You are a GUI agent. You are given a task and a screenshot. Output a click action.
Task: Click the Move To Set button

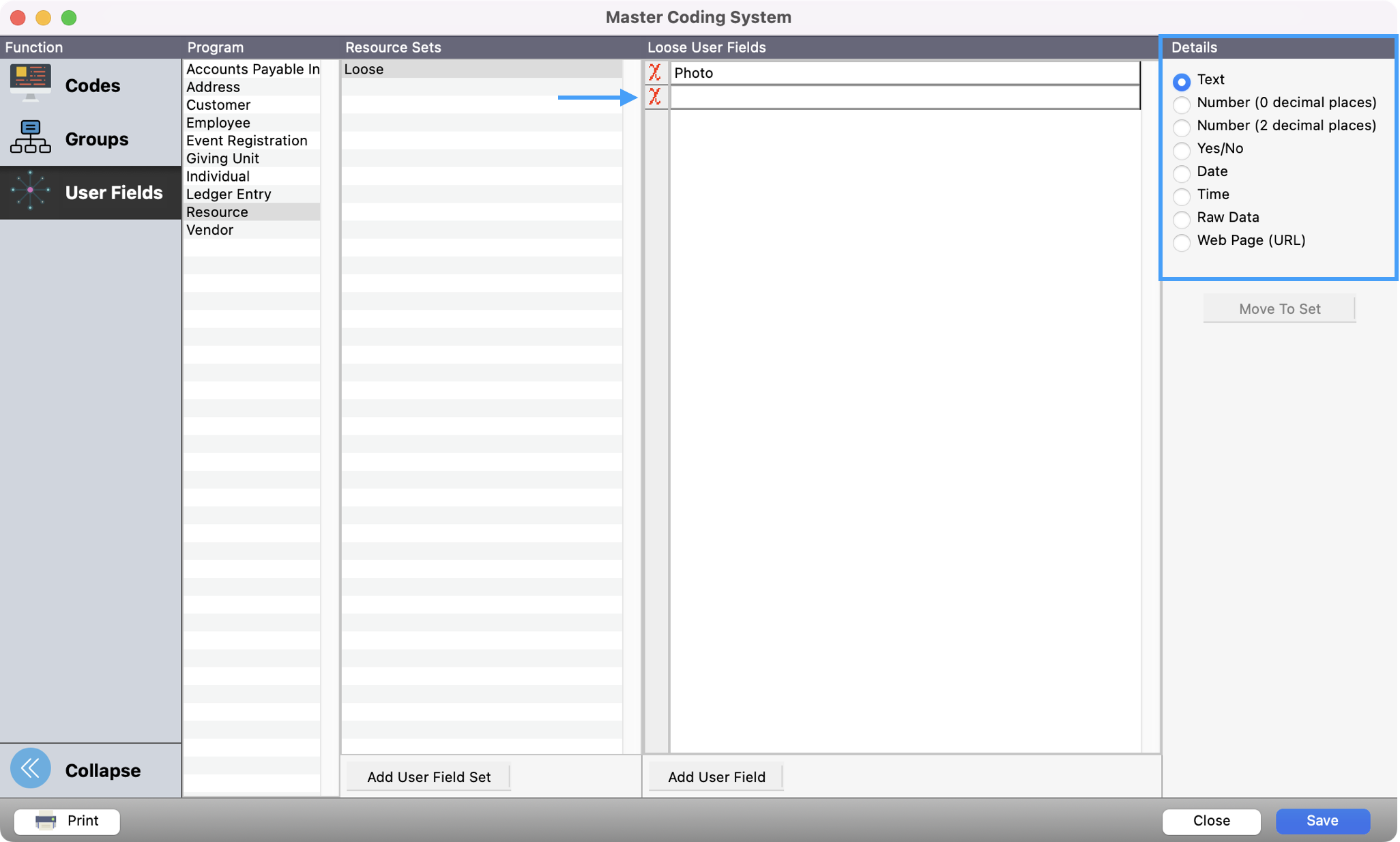coord(1279,309)
